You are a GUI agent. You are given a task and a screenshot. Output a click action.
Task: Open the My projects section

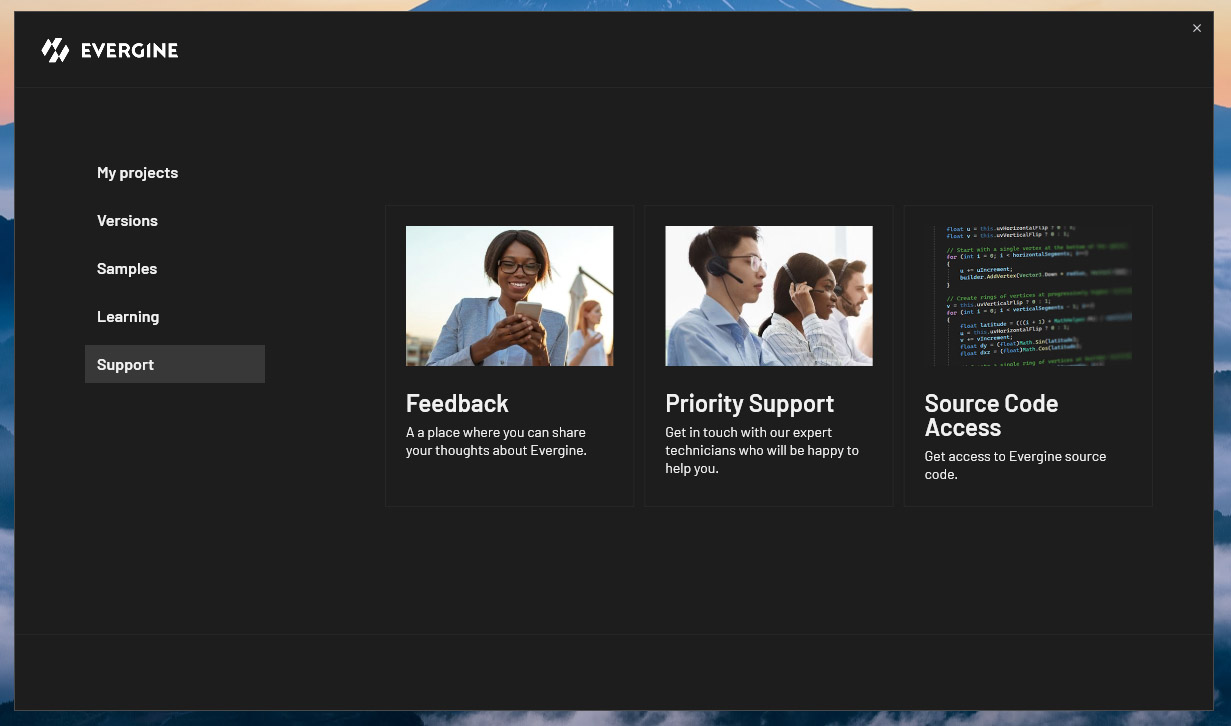[137, 173]
